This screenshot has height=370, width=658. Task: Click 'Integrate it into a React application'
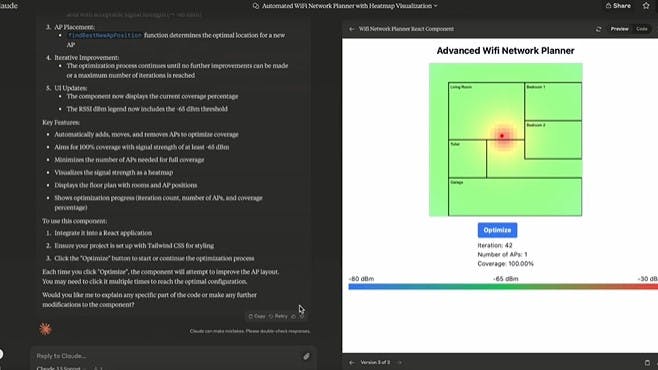[x=103, y=233]
